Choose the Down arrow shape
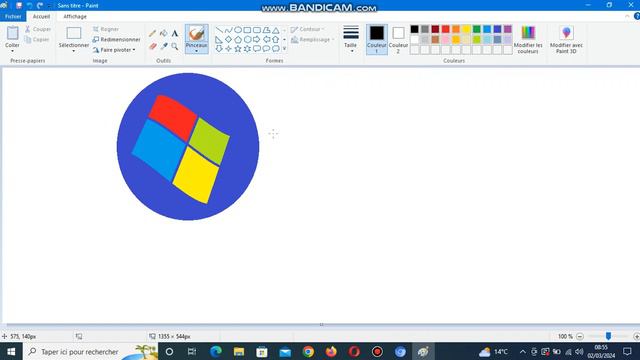 pos(219,49)
